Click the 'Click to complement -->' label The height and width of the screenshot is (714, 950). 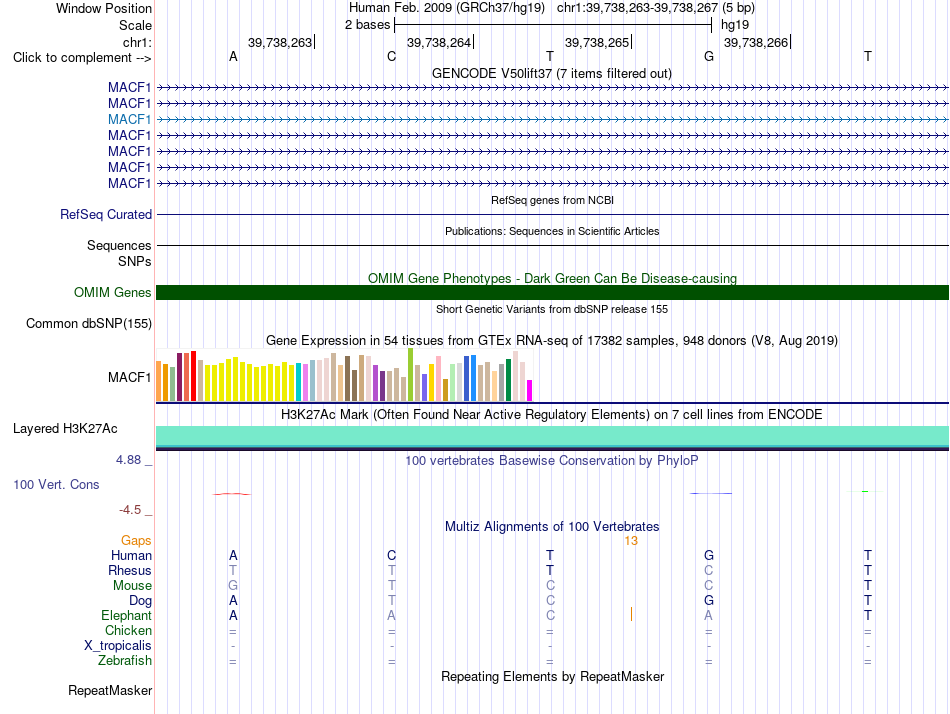[82, 58]
